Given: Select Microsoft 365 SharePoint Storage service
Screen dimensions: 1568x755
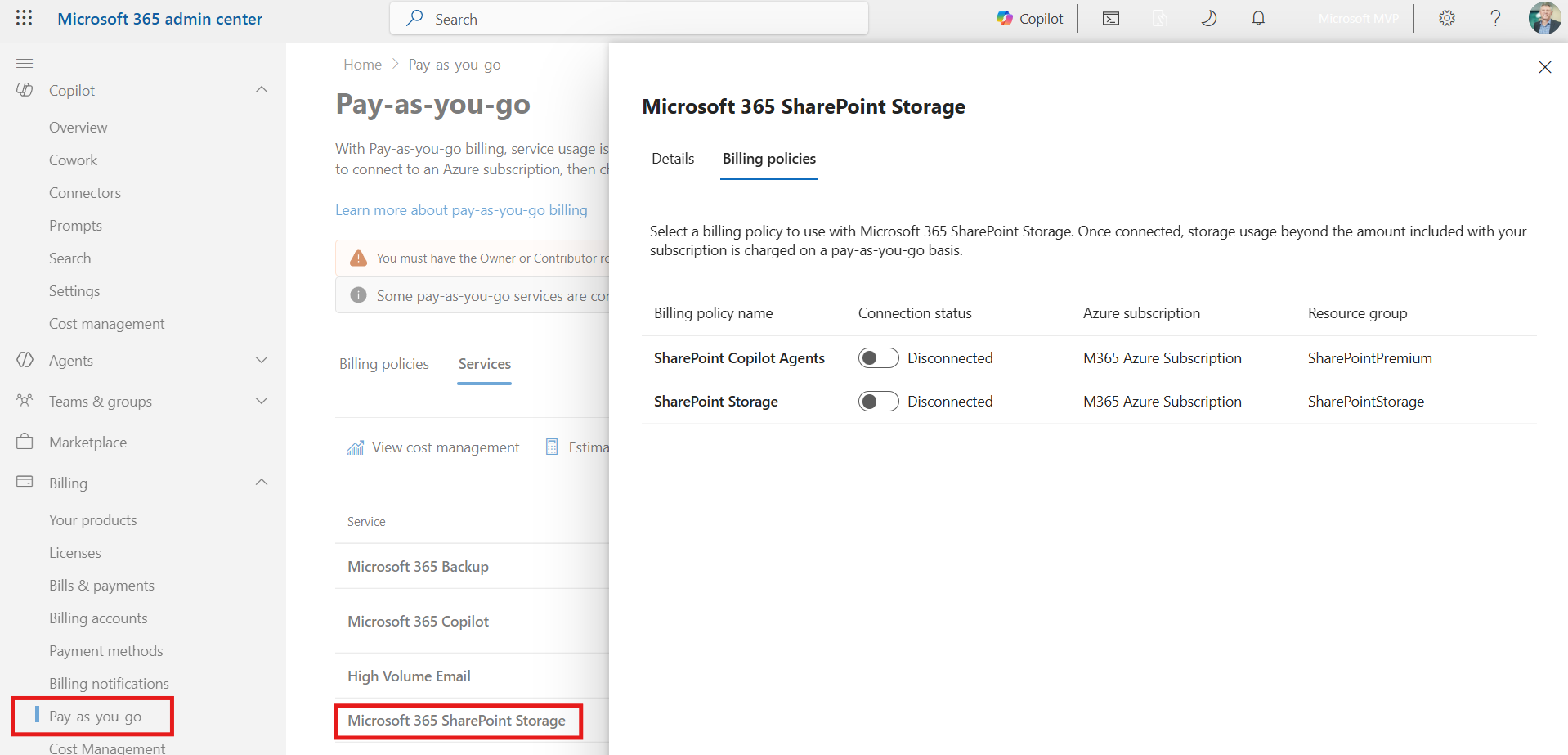Looking at the screenshot, I should [456, 721].
